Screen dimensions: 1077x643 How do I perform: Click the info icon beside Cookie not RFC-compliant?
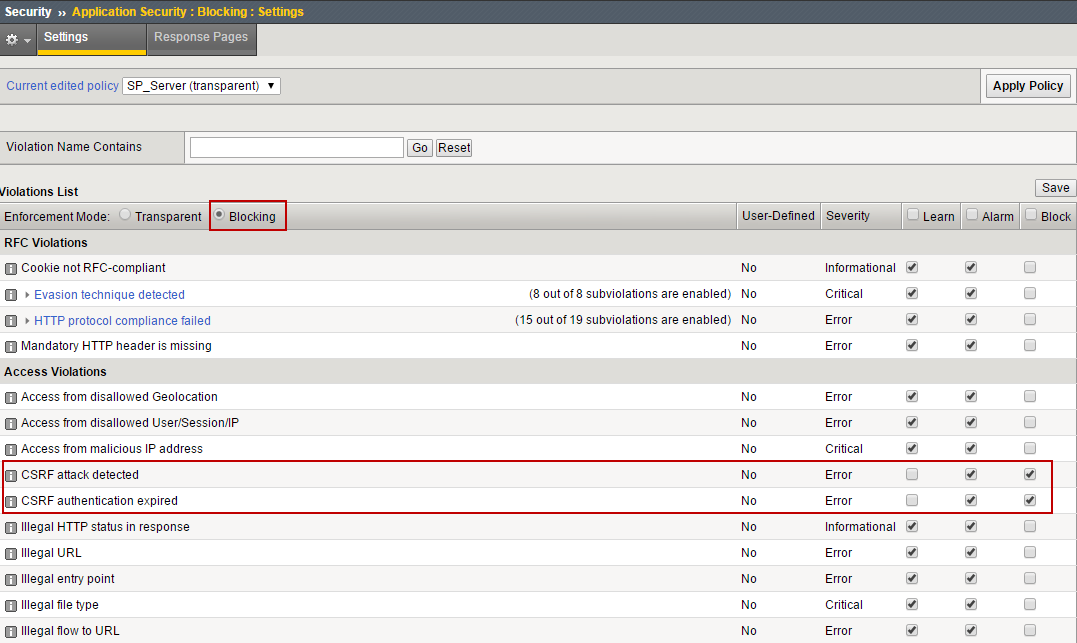pos(11,268)
